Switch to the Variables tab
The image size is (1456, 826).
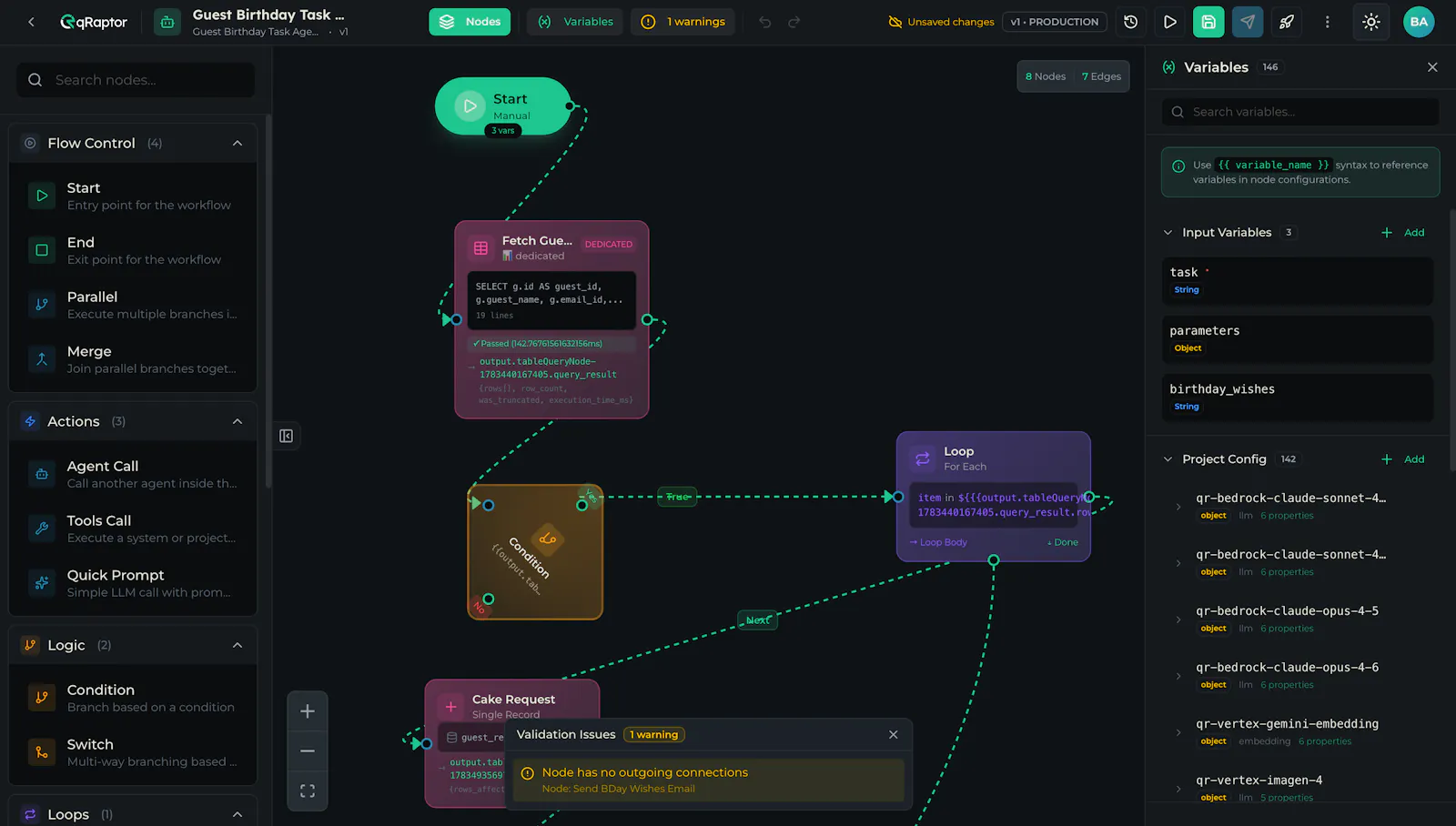pos(575,22)
